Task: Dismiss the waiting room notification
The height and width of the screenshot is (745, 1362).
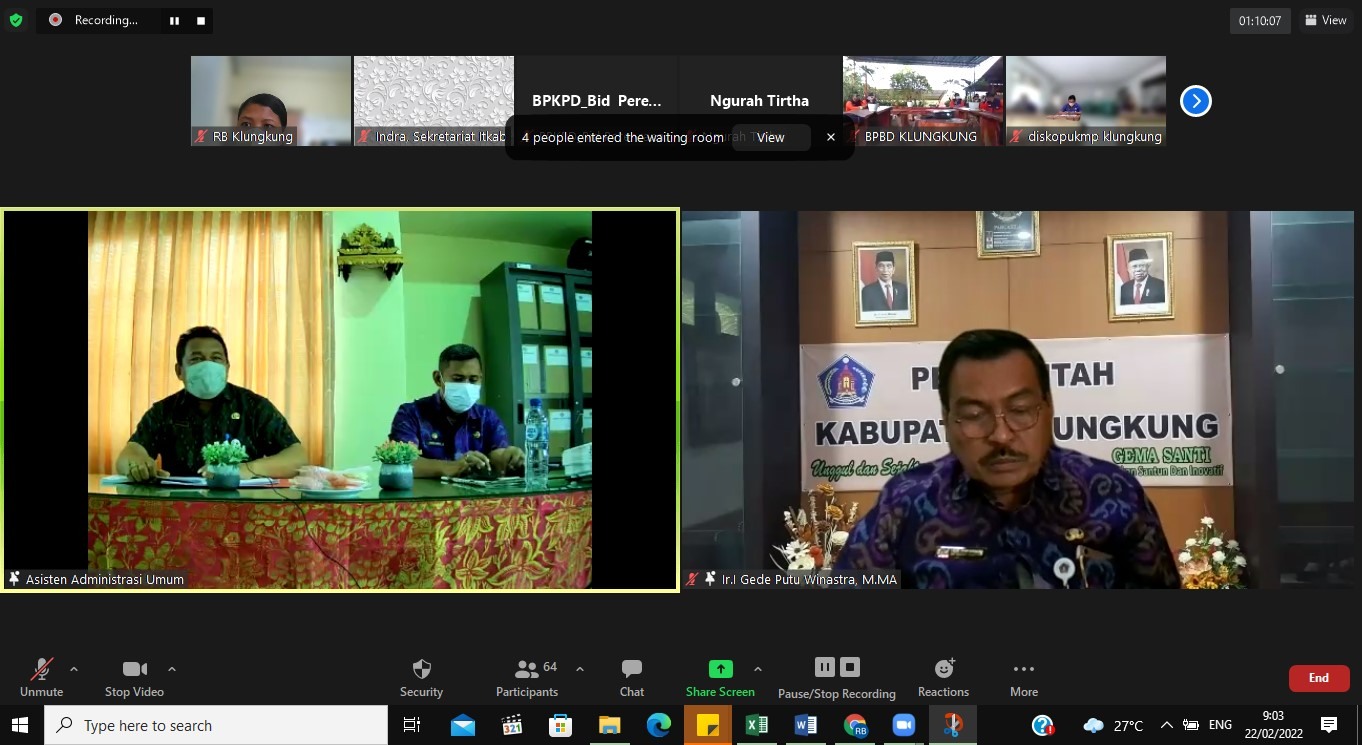Action: (830, 137)
